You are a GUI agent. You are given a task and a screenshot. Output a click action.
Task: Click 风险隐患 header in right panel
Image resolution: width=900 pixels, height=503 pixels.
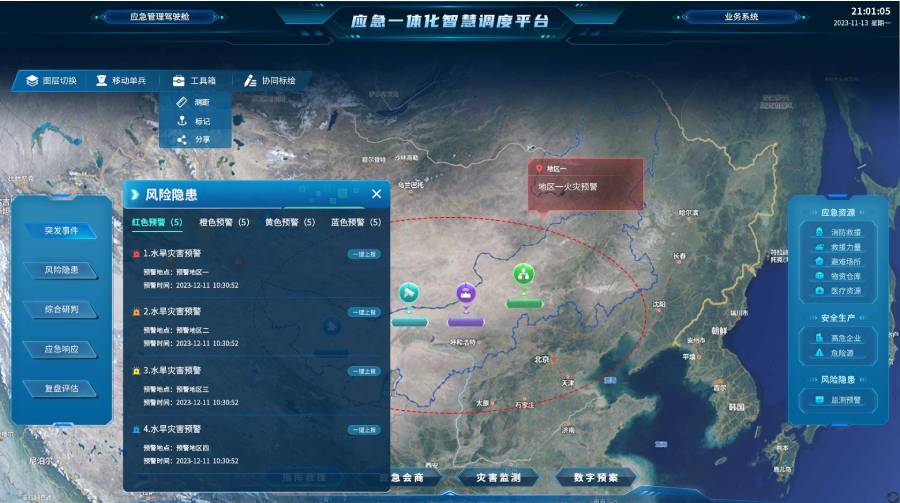pos(838,380)
